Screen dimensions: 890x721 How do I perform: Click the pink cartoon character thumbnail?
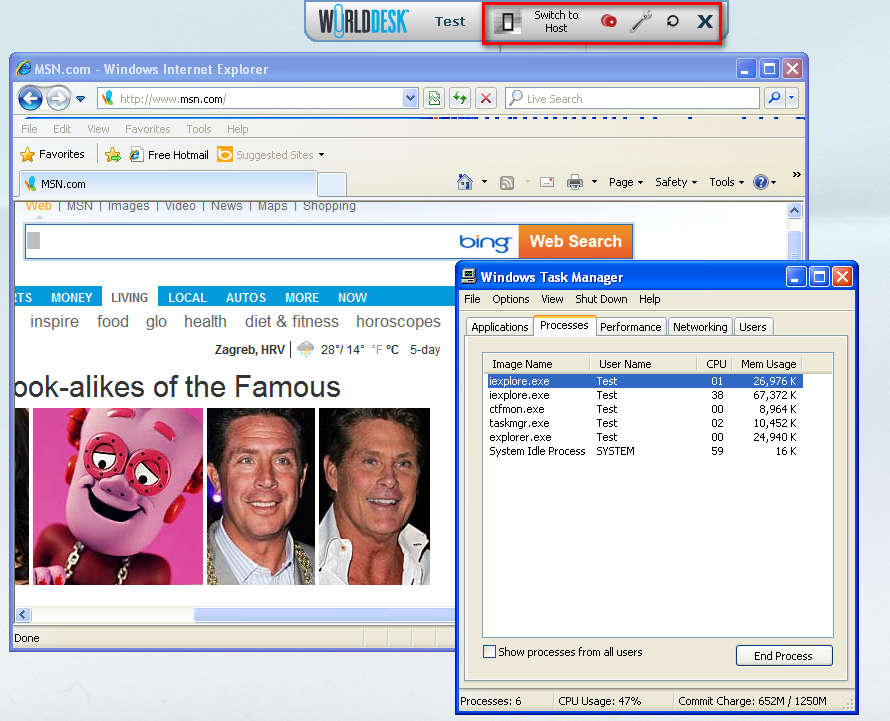118,496
